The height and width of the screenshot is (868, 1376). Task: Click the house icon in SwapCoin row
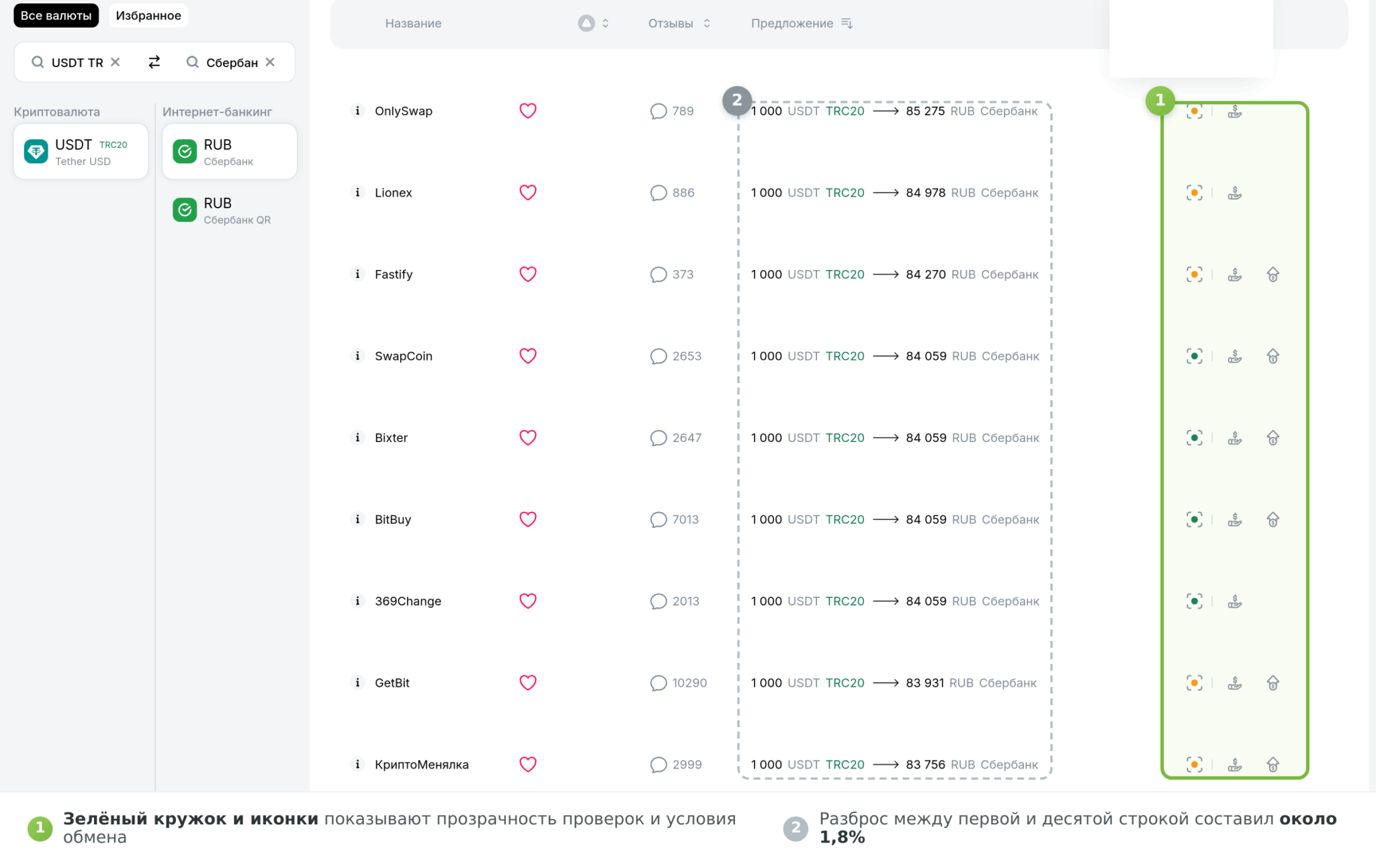1273,356
